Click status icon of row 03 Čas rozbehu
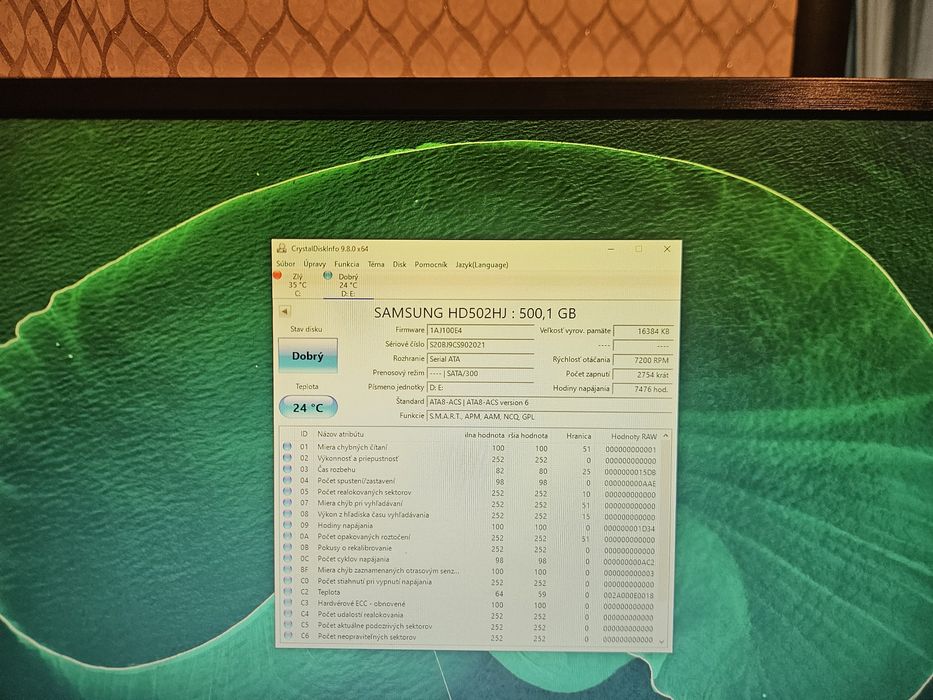Viewport: 933px width, 700px height. (287, 469)
